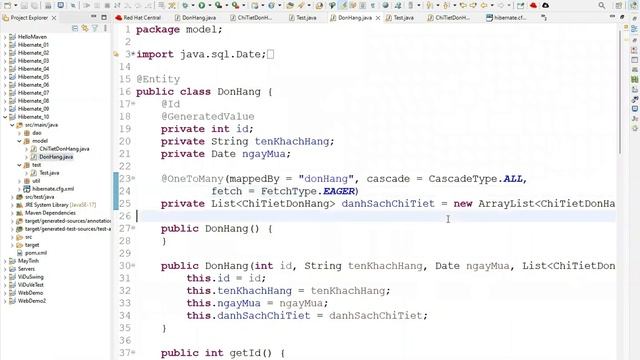Switch to Red Hat Central tab
This screenshot has height=360, width=640.
coord(138,18)
